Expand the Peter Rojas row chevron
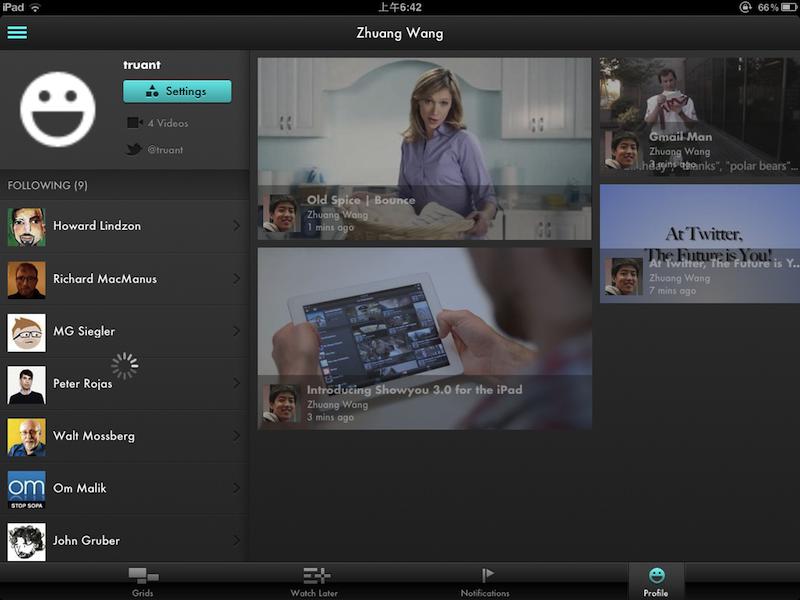Screen dimensions: 800x600 (x=236, y=383)
